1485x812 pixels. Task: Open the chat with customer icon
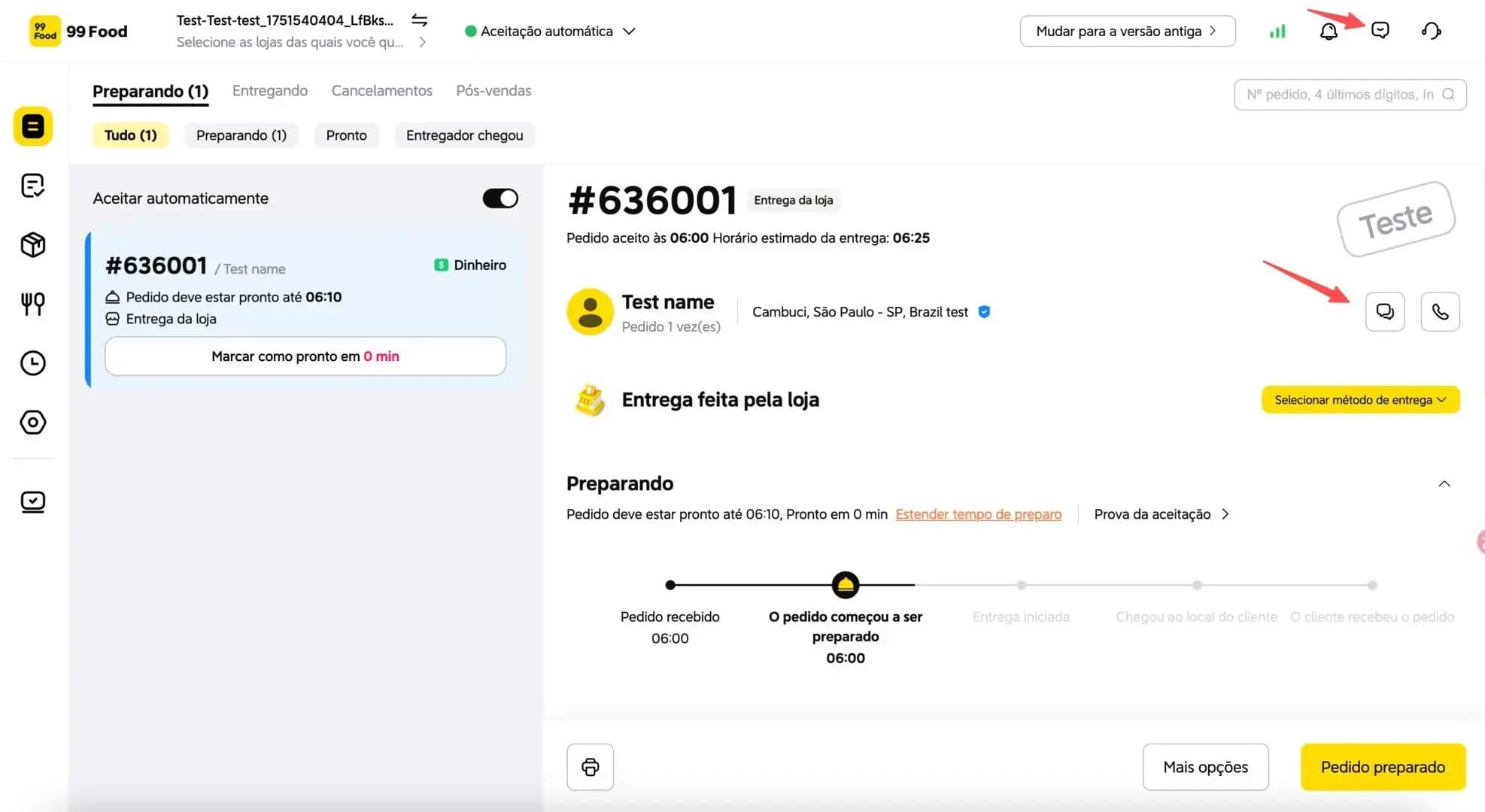coord(1385,311)
